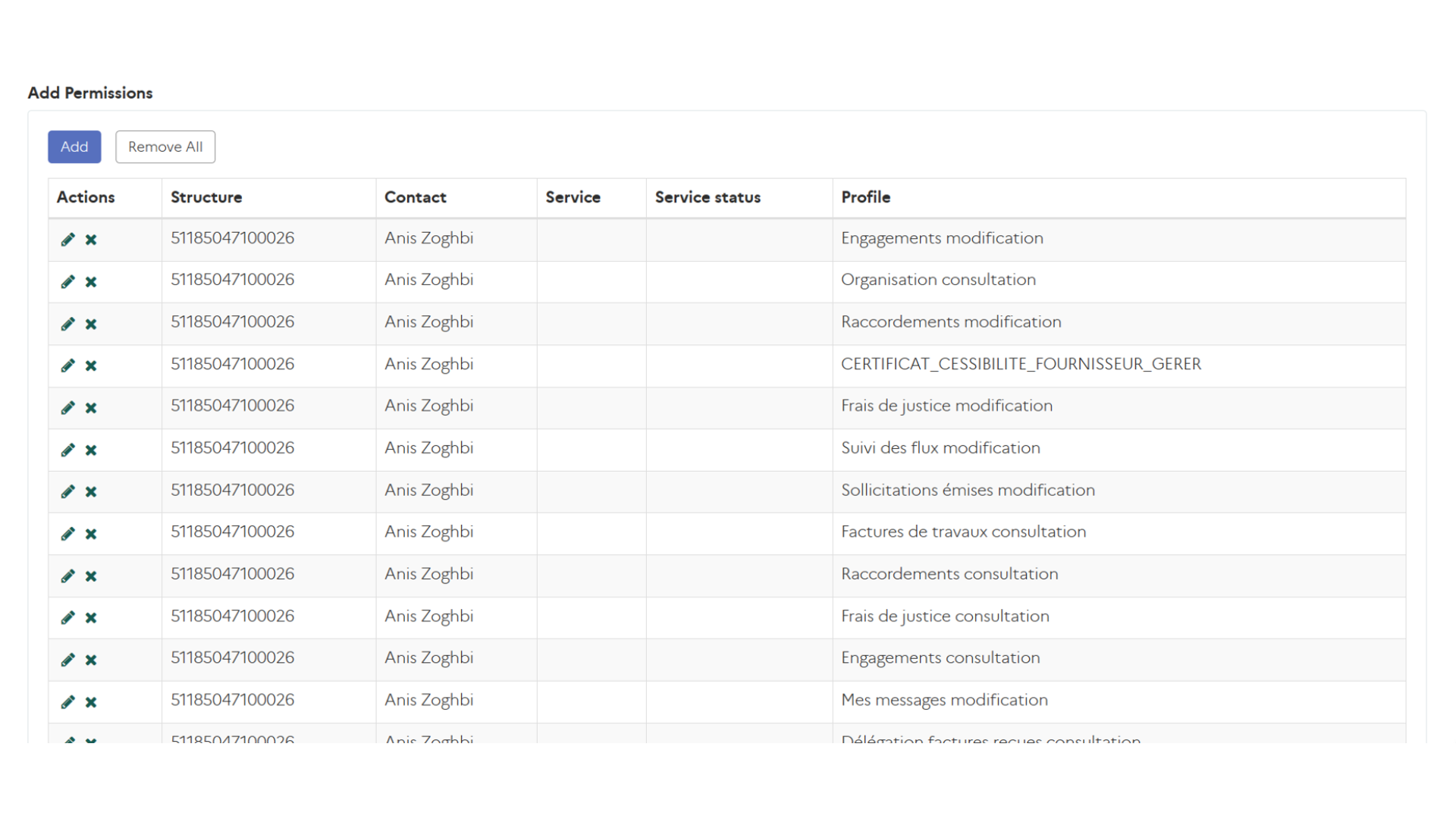
Task: Delete the Suivi des flux modification row
Action: point(91,450)
